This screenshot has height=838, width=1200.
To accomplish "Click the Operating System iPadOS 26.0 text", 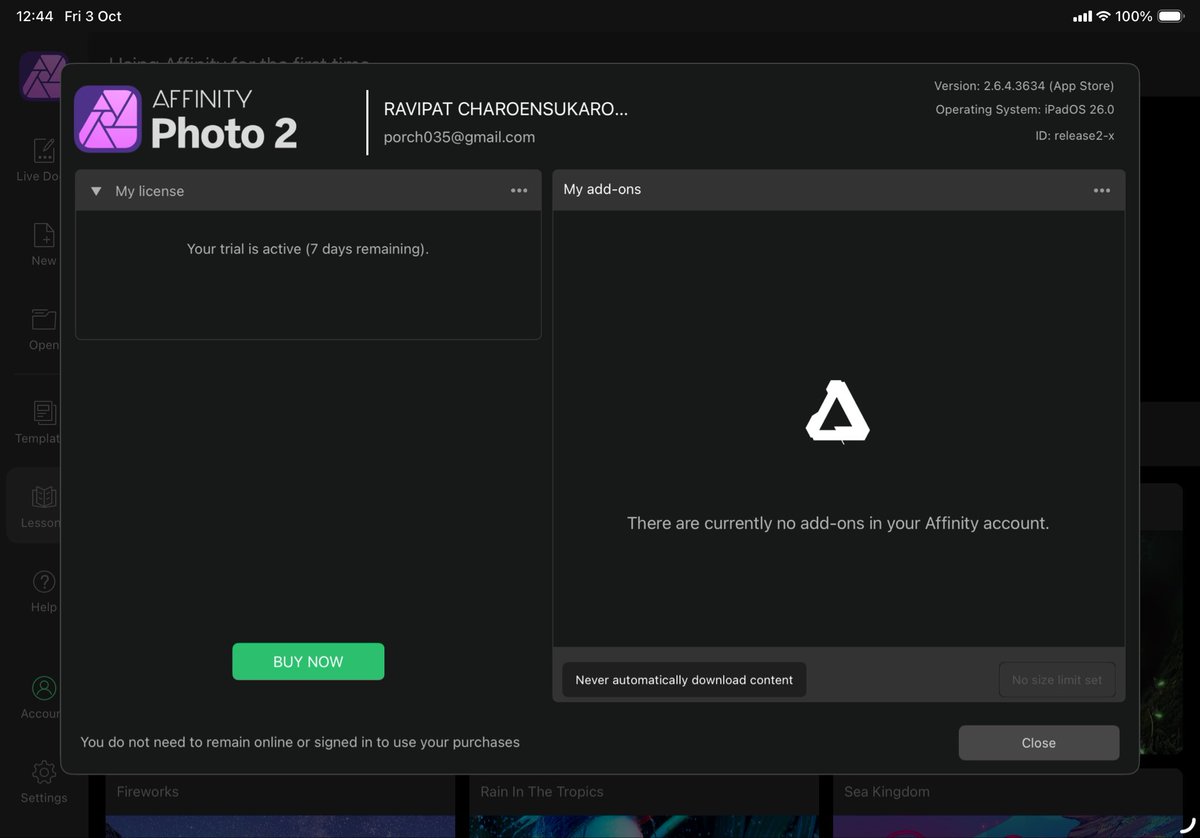I will point(1025,110).
